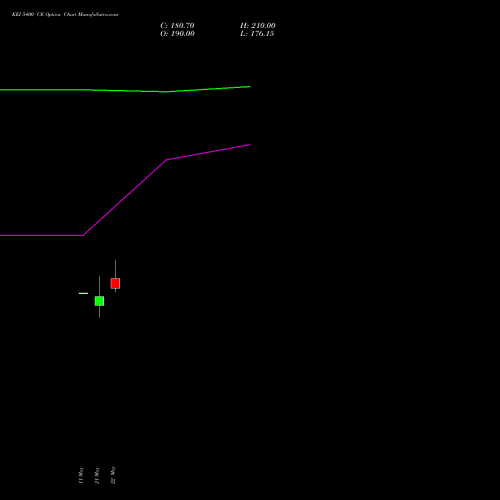
Task: Click the 'C: 180.70' close value
Action: 177,26
